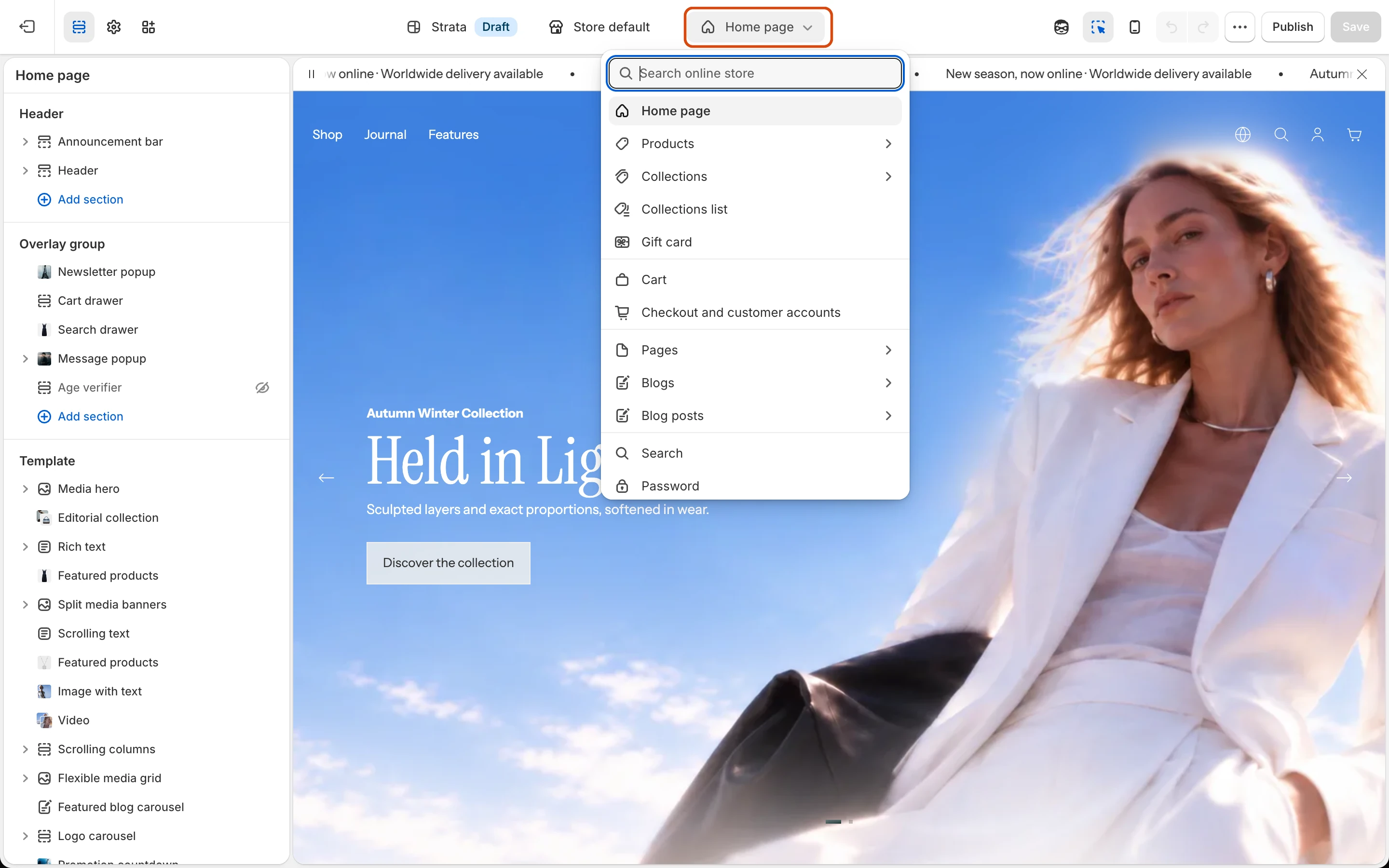Click the Store default market selector

599,27
